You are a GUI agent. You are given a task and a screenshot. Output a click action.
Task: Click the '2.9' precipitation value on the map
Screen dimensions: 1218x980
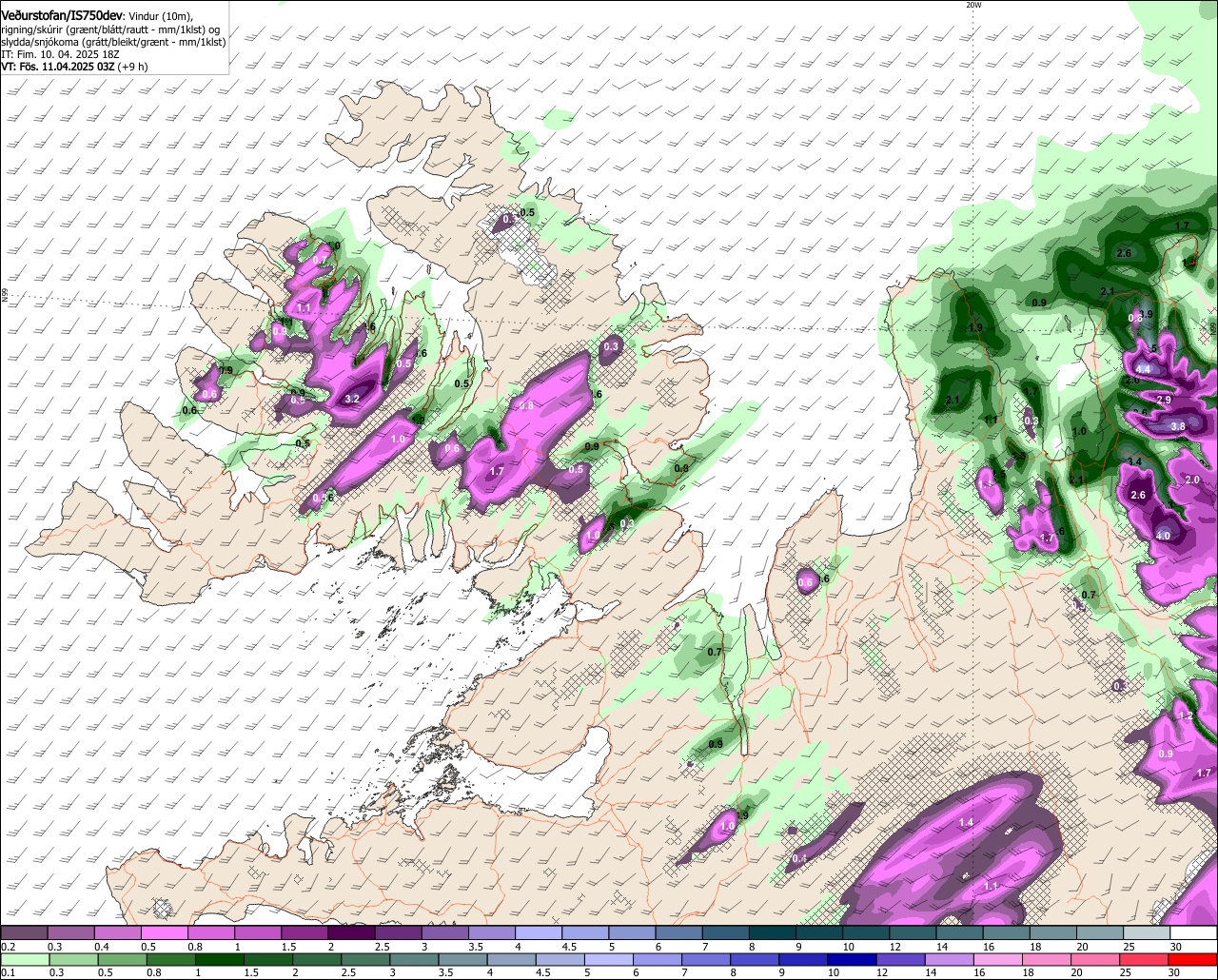(x=1164, y=400)
